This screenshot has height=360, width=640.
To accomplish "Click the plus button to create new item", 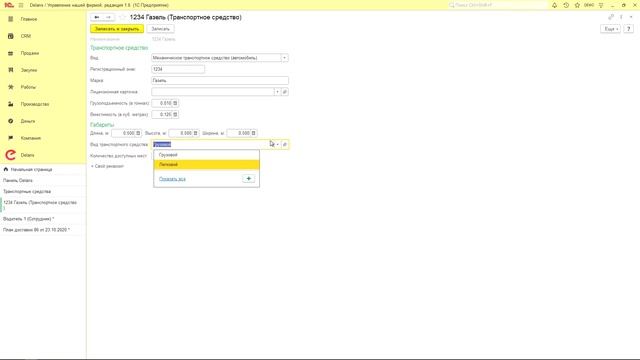I will tap(249, 179).
